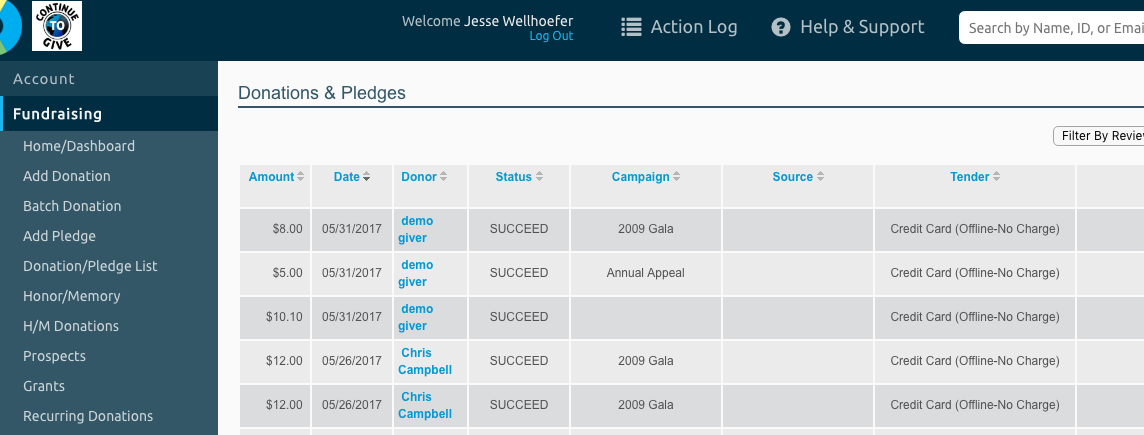The height and width of the screenshot is (435, 1144).
Task: Click the Continue To Give logo
Action: 57,26
